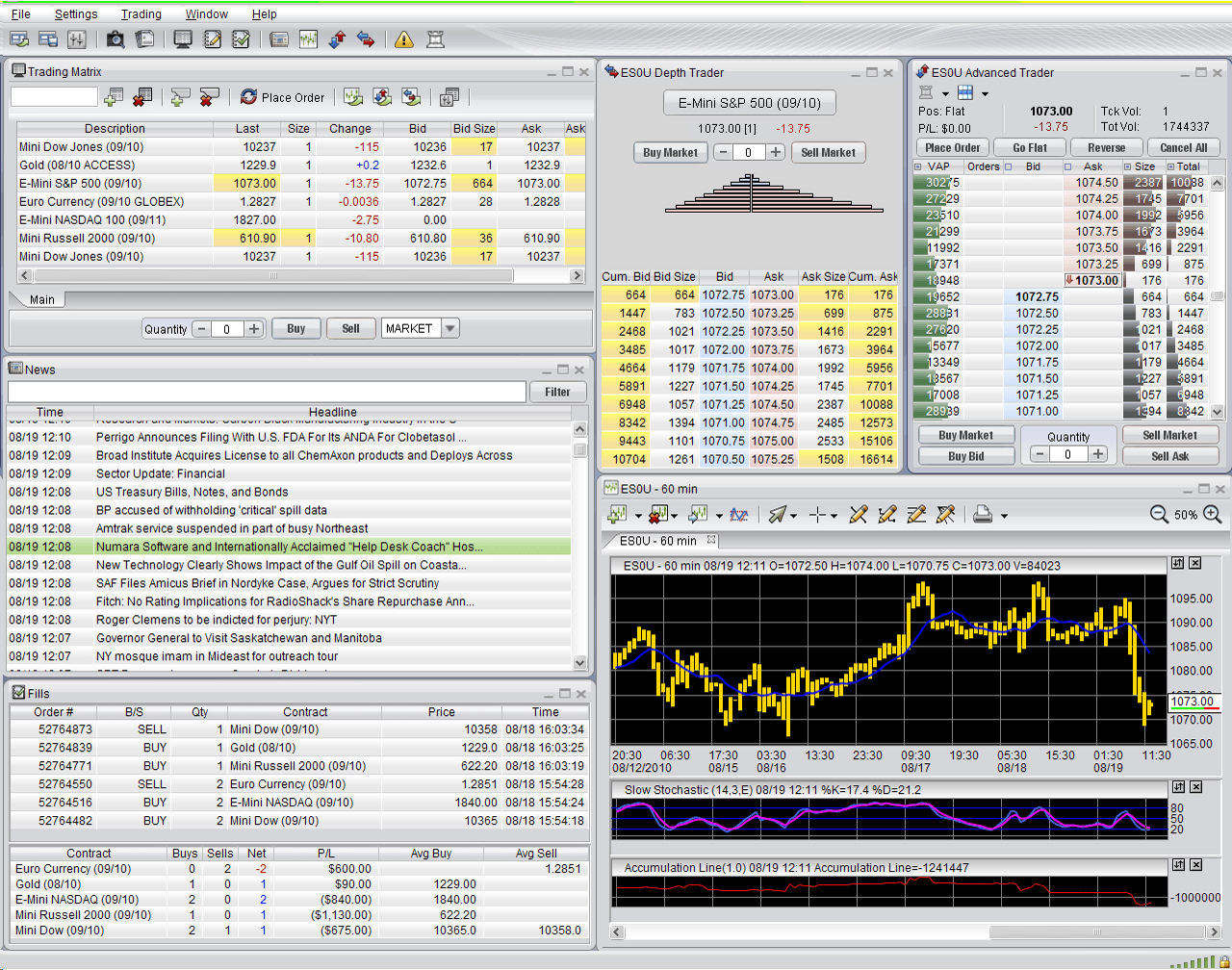The height and width of the screenshot is (970, 1232).
Task: Click the column settings icon in Trading Matrix toolbar
Action: coord(449,97)
